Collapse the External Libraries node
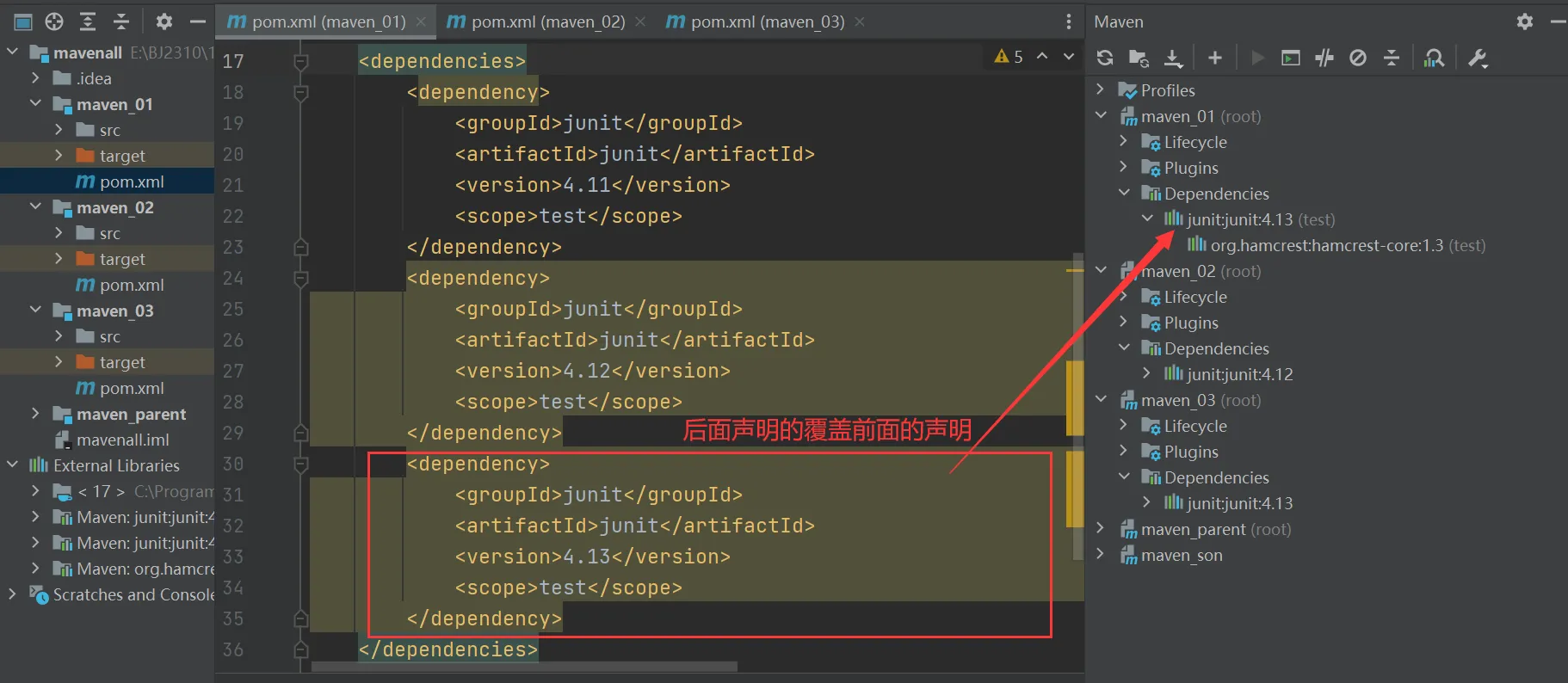The width and height of the screenshot is (1568, 683). (x=12, y=465)
